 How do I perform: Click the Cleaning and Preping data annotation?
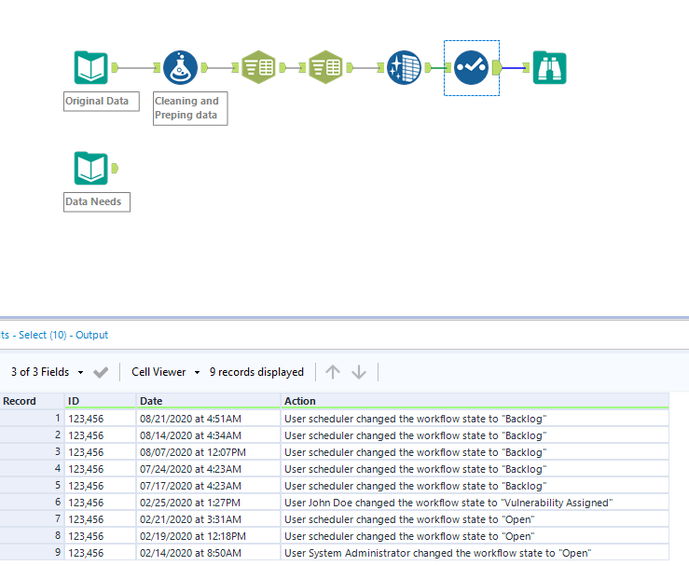pos(190,108)
